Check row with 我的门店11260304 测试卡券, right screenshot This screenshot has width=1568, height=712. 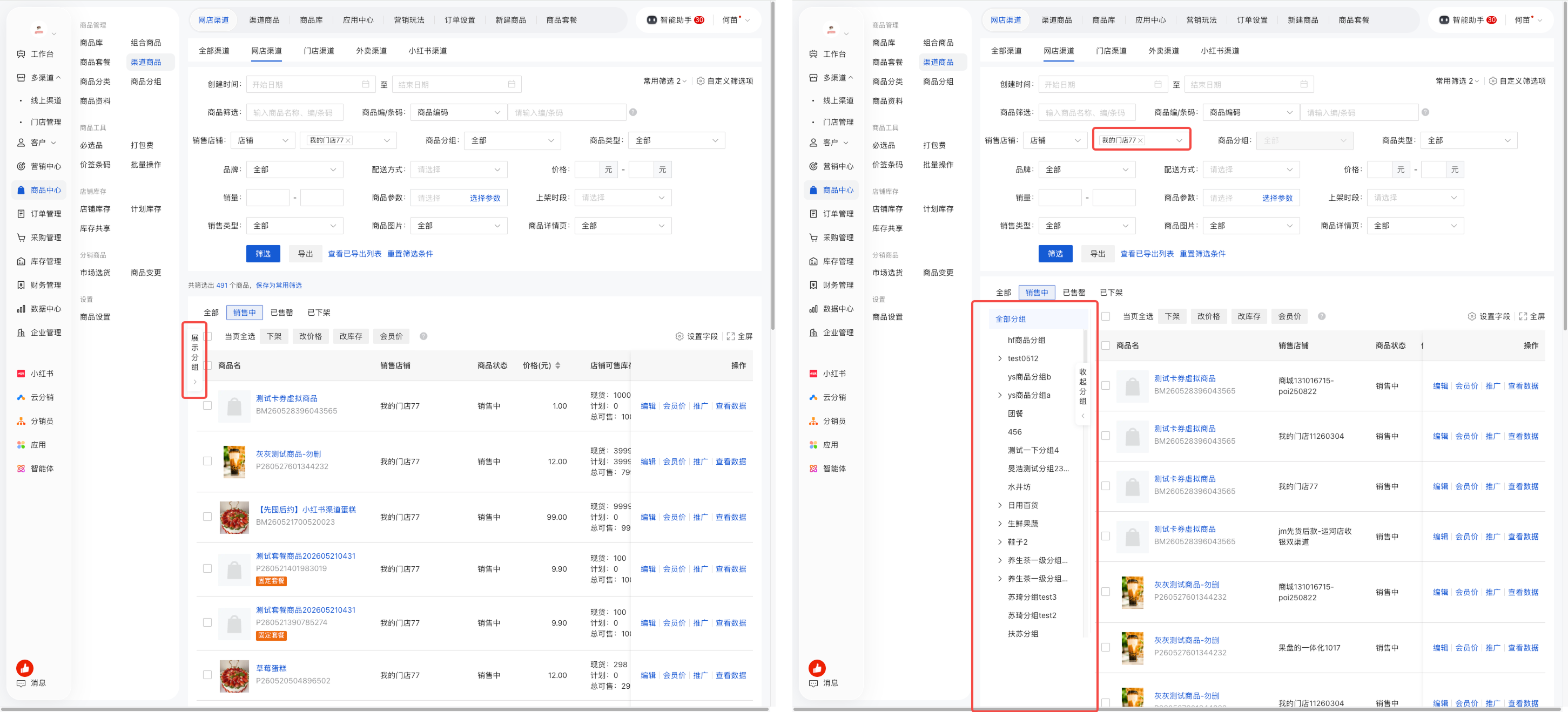click(x=1106, y=436)
